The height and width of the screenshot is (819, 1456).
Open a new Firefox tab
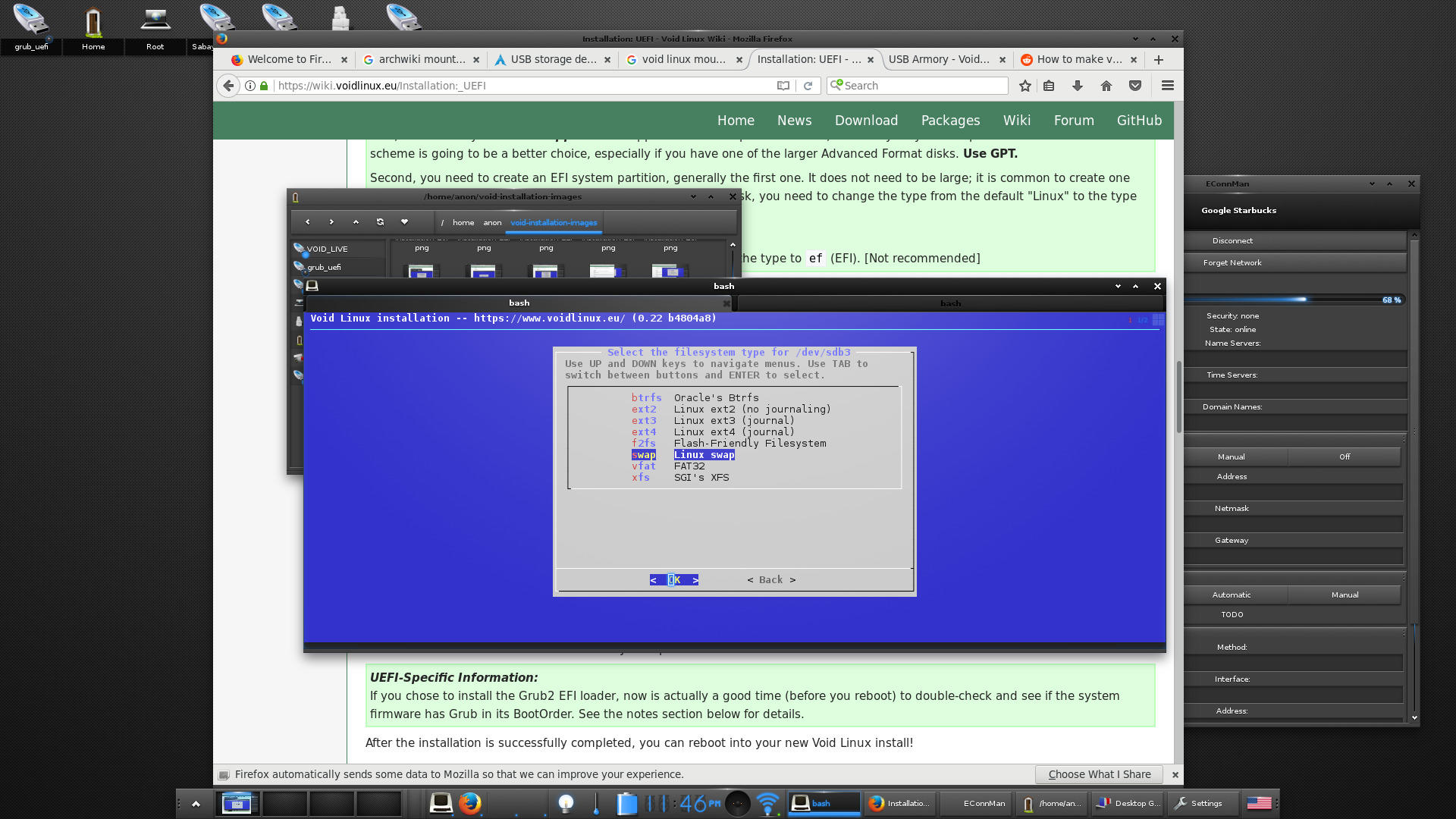click(x=1159, y=60)
